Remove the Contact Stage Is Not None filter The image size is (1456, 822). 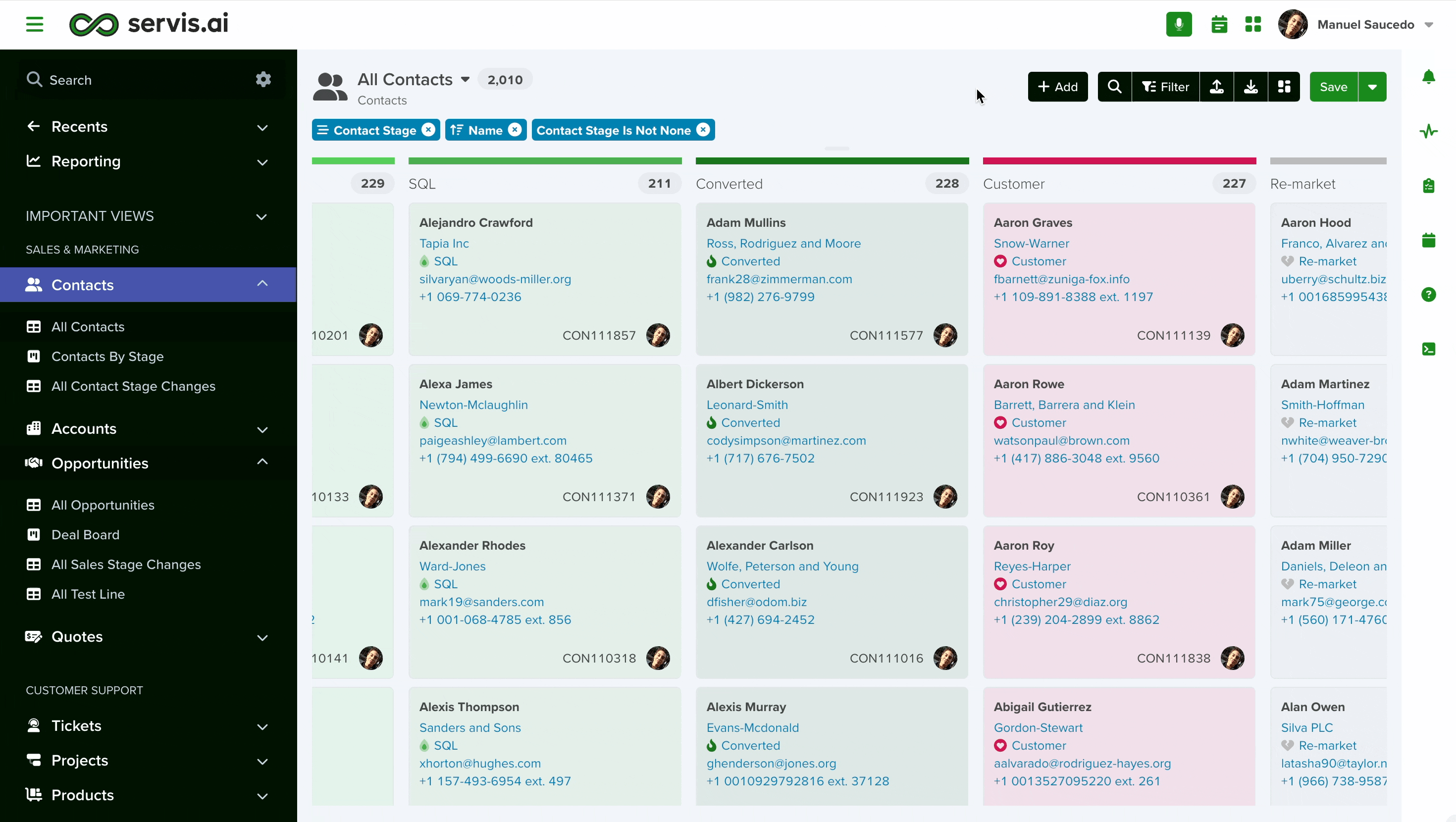coord(703,130)
